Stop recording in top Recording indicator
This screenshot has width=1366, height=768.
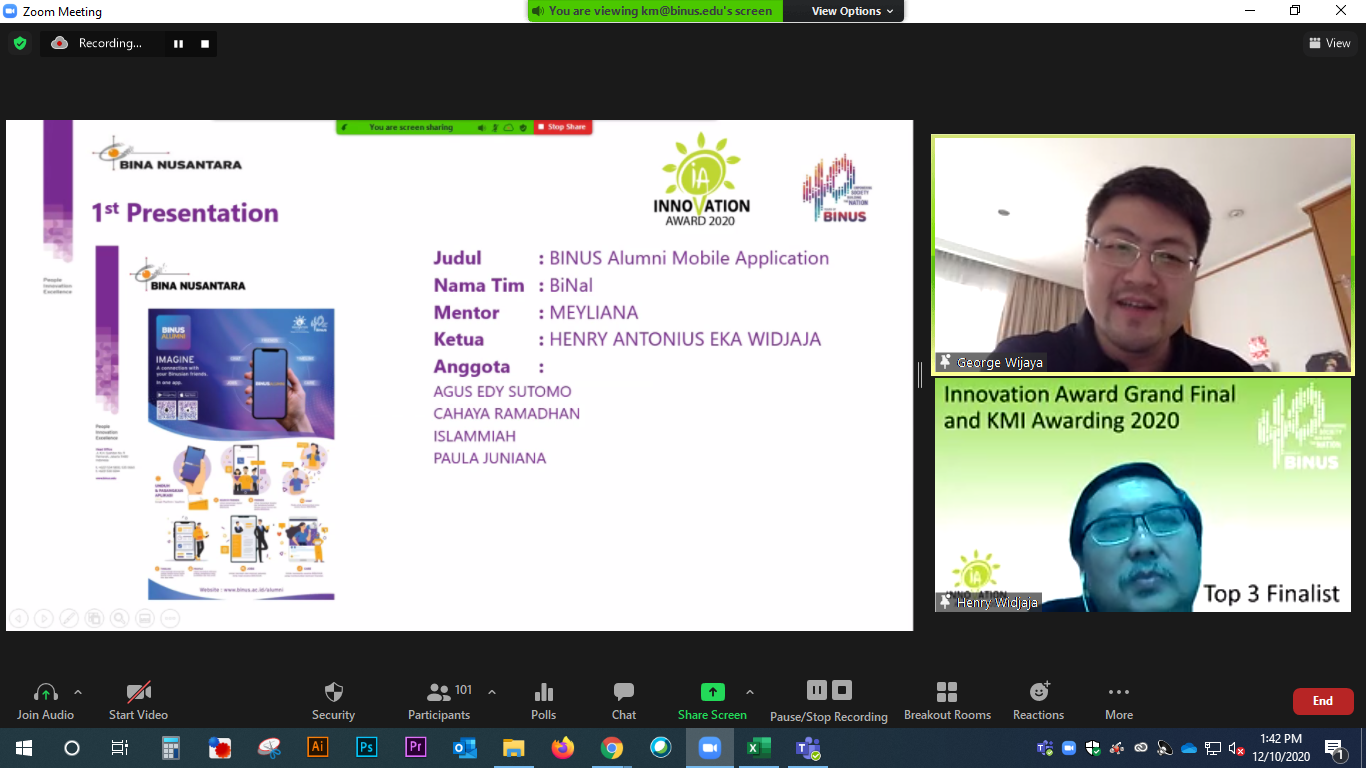tap(205, 43)
